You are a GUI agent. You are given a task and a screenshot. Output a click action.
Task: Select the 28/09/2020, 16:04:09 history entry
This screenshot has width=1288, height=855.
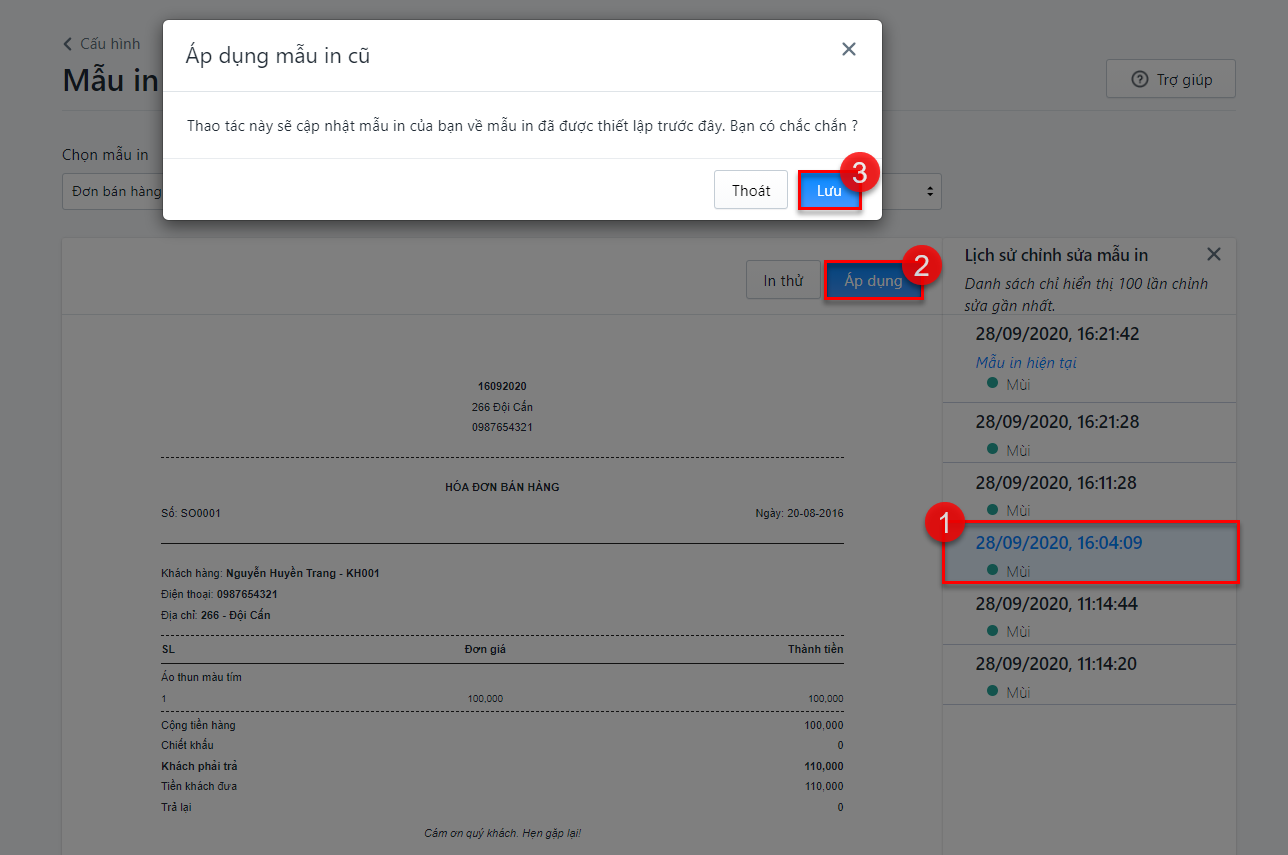[x=1058, y=543]
